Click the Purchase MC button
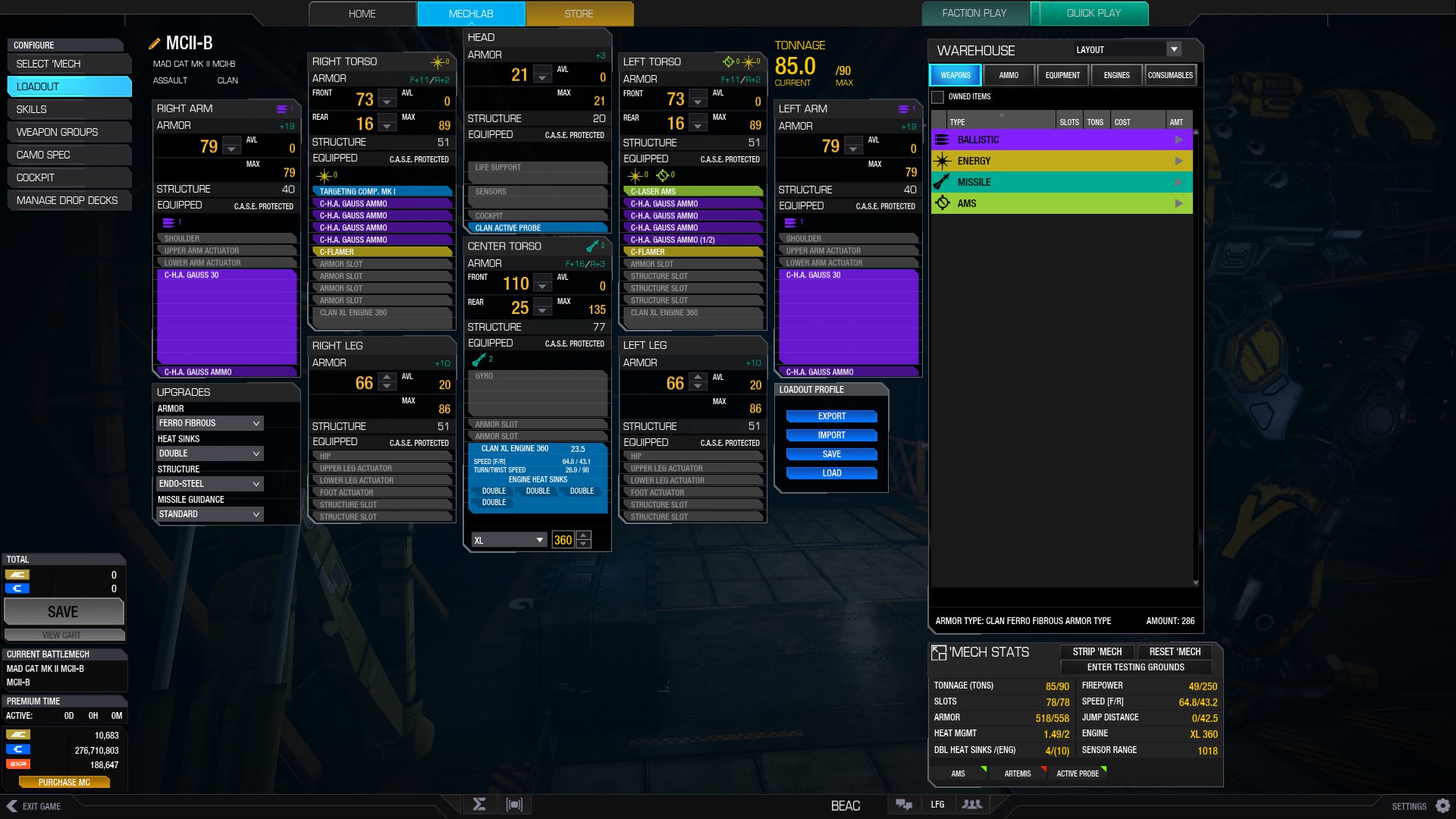This screenshot has height=819, width=1456. [64, 782]
